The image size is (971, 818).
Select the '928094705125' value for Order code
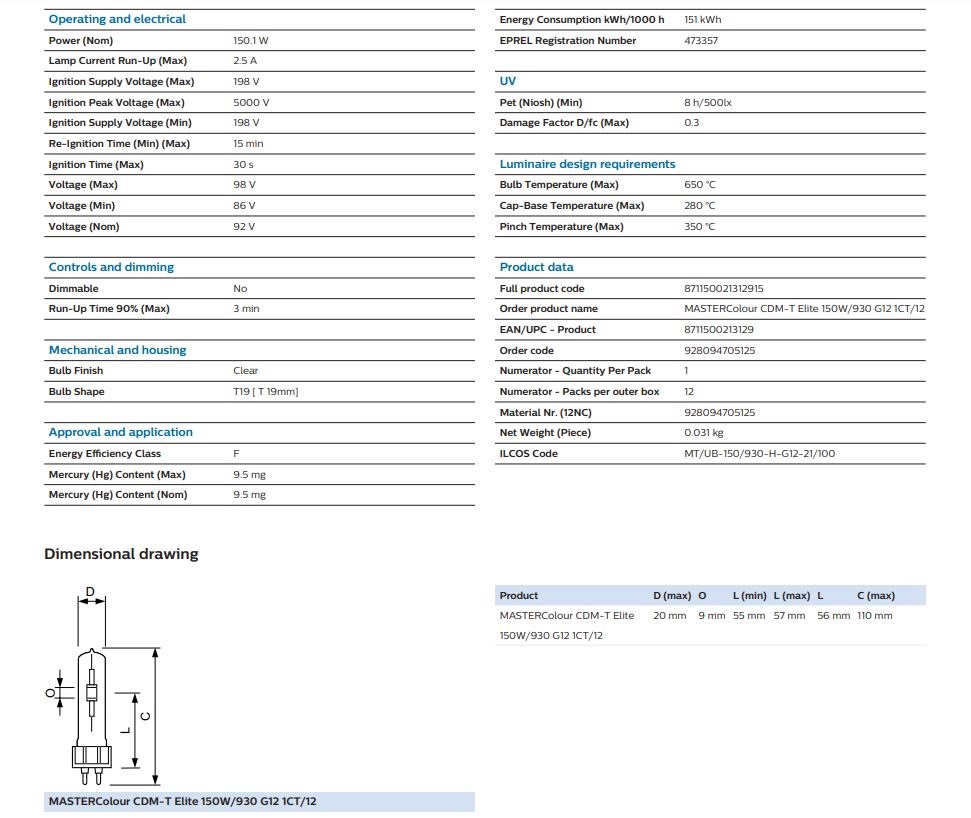[720, 350]
